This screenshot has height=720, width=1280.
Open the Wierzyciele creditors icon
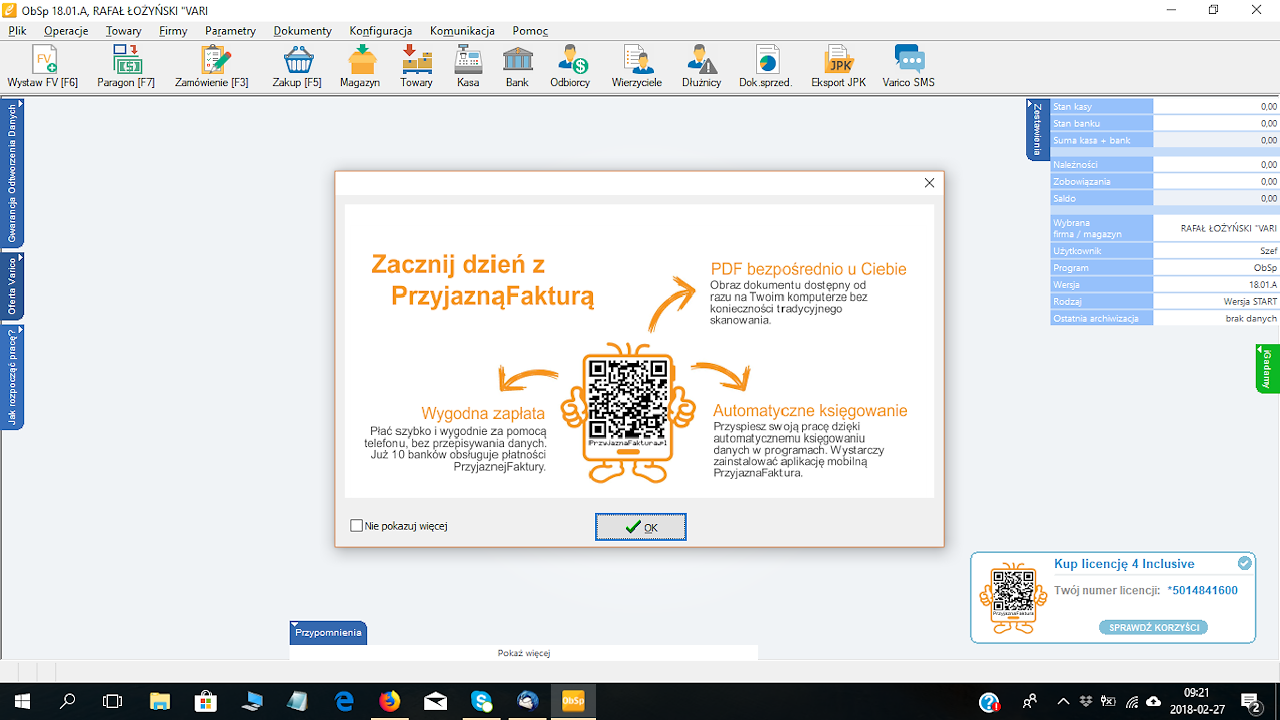637,67
